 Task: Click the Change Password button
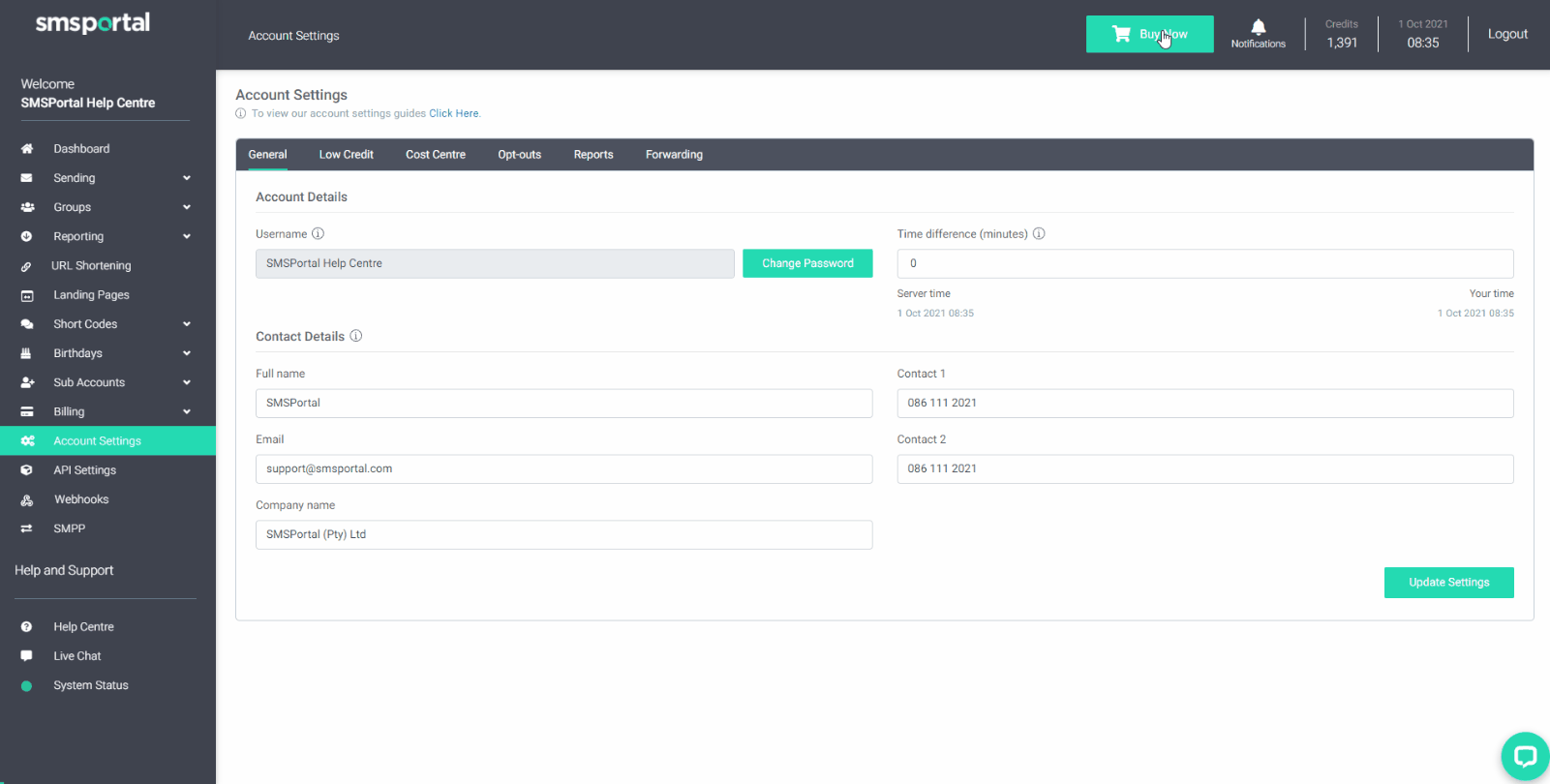coord(807,263)
